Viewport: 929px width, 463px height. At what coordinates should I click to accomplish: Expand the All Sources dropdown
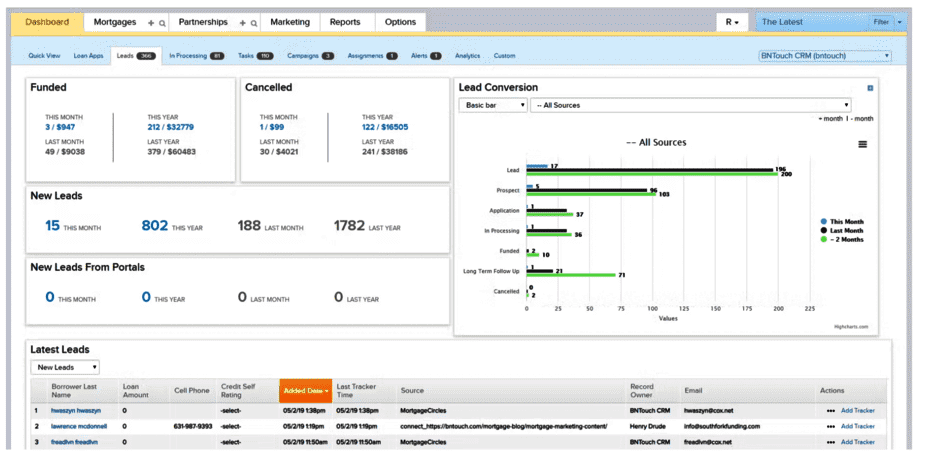pyautogui.click(x=691, y=105)
